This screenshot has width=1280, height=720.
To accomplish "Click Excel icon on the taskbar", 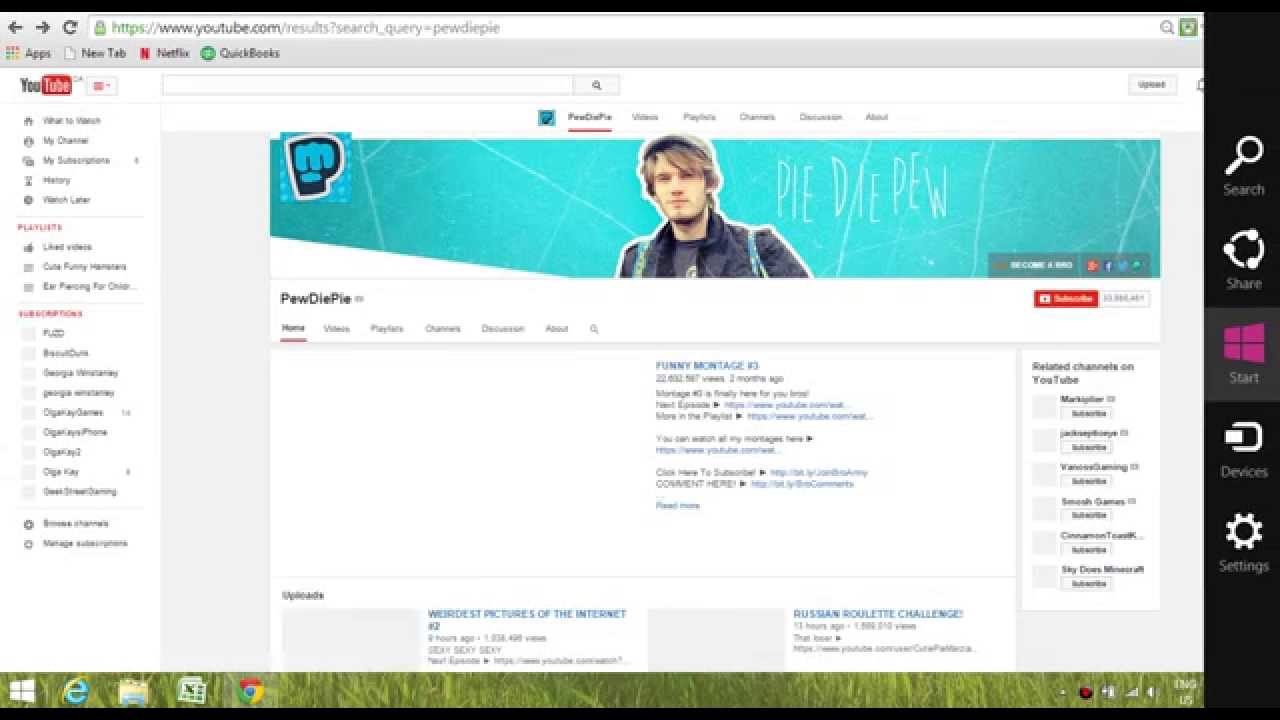I will click(x=191, y=691).
